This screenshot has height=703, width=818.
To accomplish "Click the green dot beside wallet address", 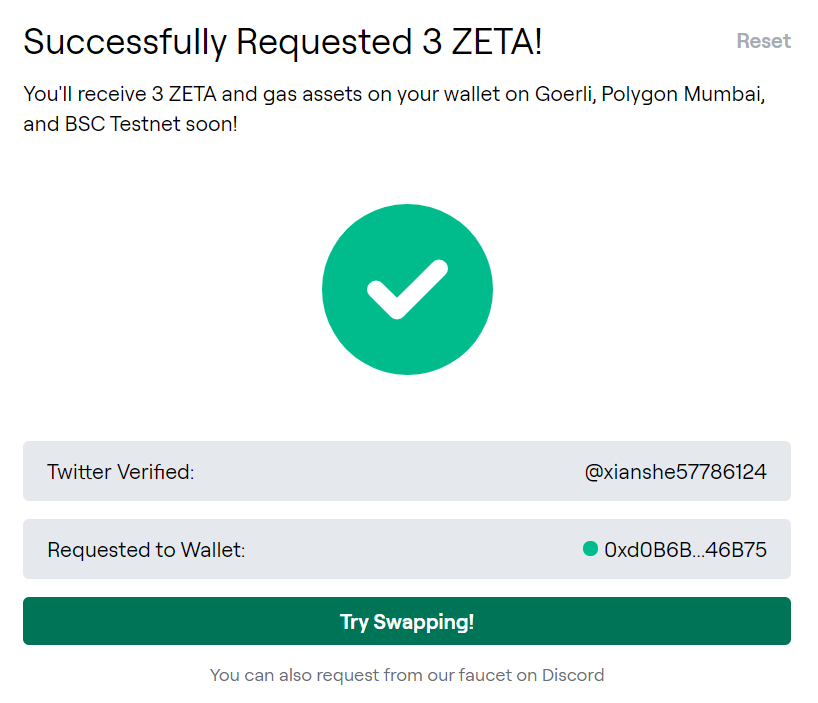I will [590, 548].
